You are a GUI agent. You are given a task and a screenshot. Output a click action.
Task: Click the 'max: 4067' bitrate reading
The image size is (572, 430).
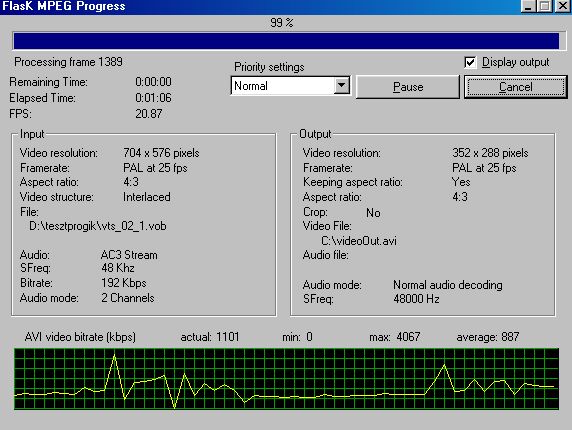(395, 337)
